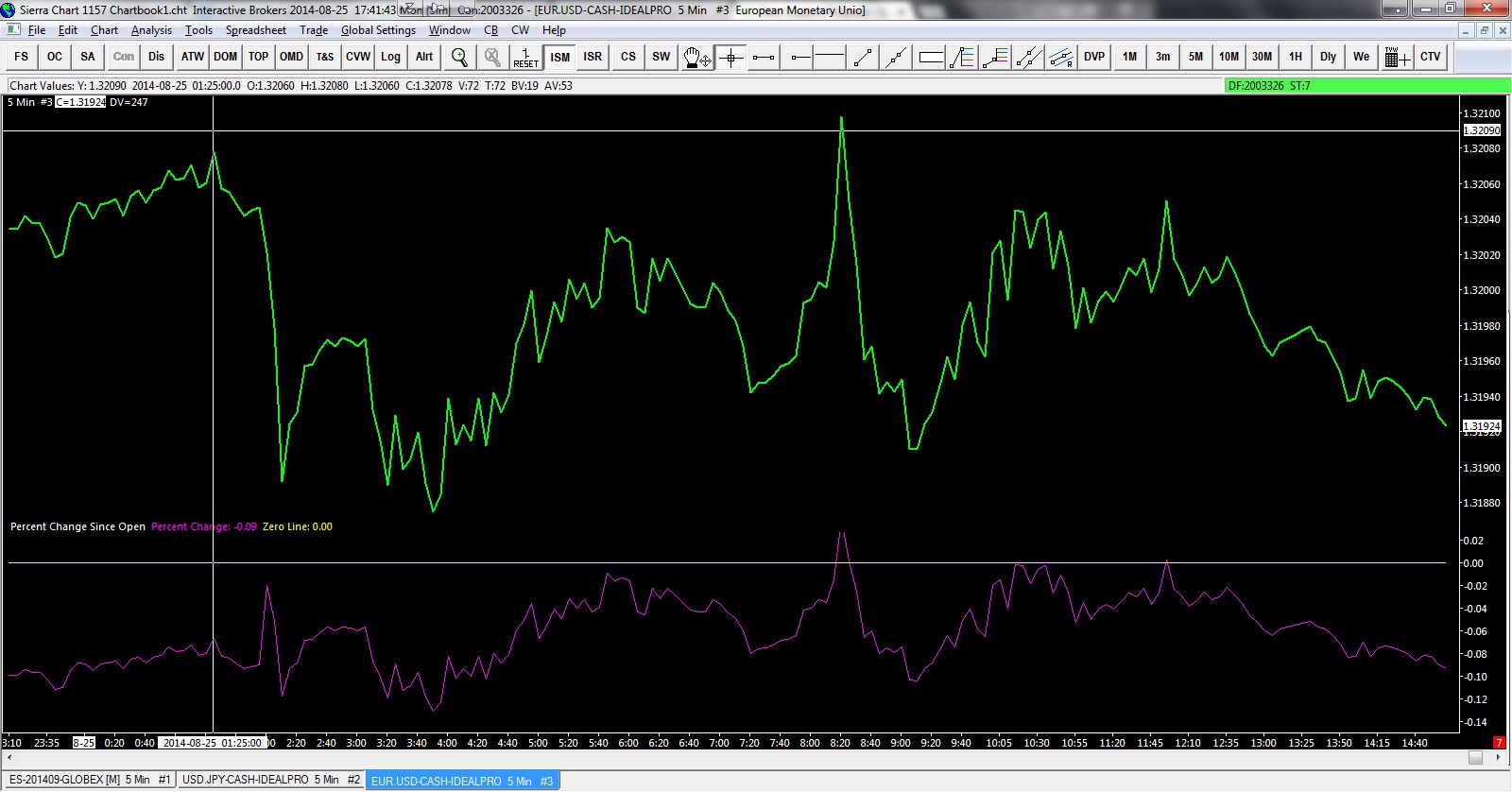Select the parallel lines tool
1512x792 pixels.
pos(1028,57)
